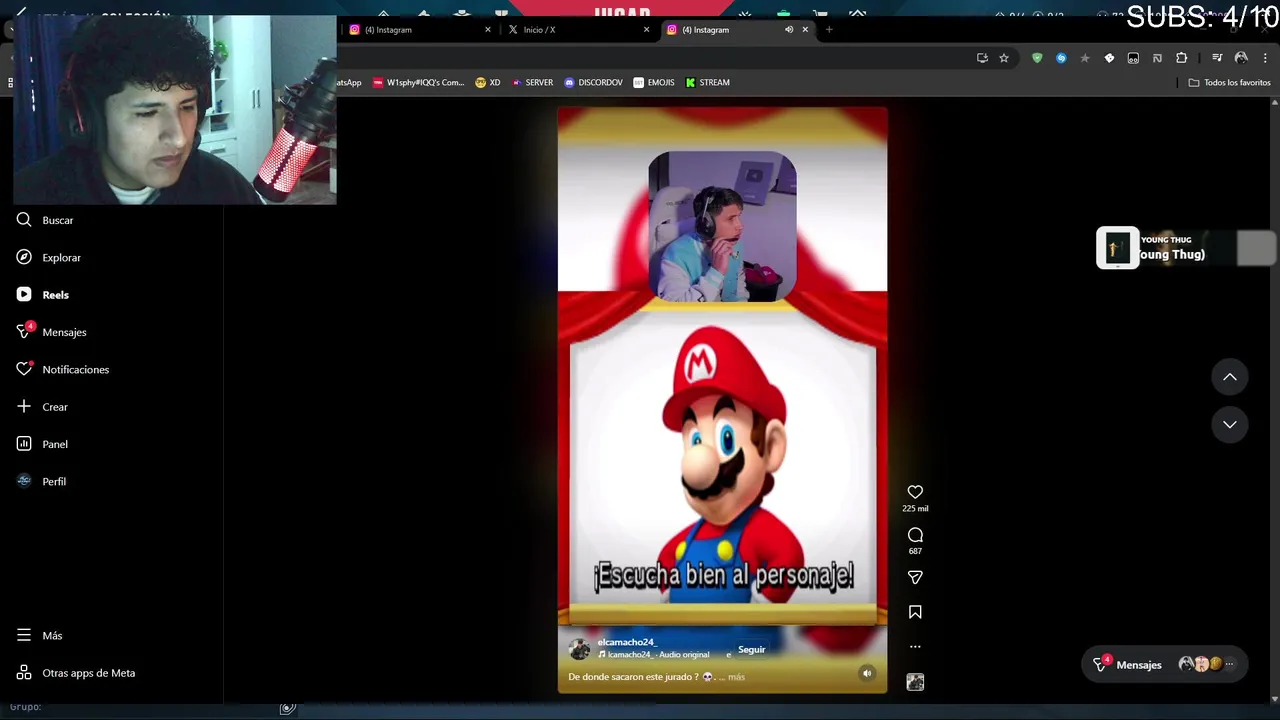Image resolution: width=1280 pixels, height=720 pixels.
Task: Open the XD bookmark
Action: (488, 83)
